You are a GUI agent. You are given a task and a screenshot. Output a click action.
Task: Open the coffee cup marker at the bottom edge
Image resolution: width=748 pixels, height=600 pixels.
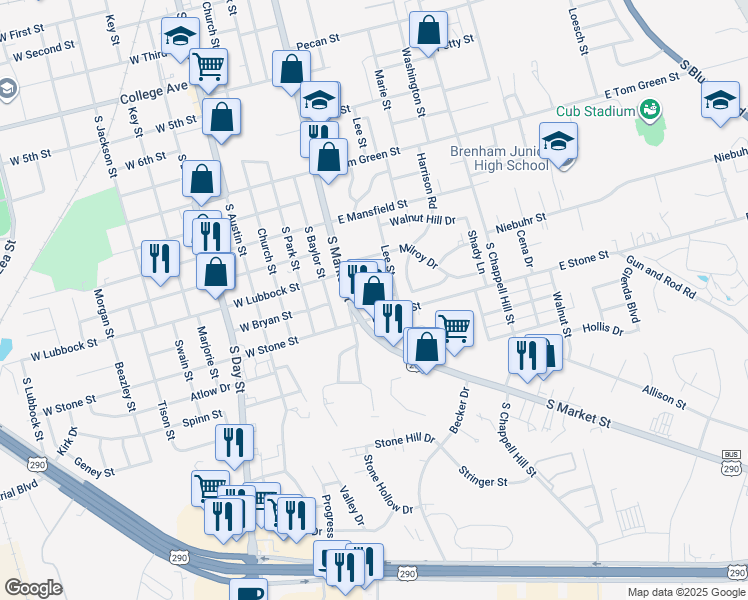click(x=249, y=591)
